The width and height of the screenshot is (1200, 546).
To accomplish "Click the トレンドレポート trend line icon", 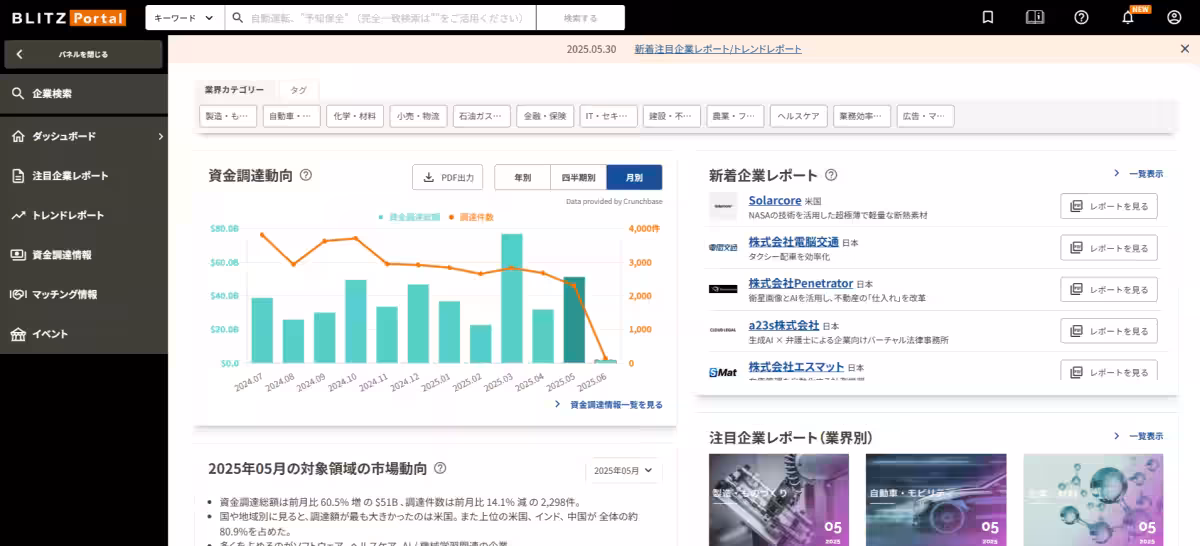I will pyautogui.click(x=18, y=215).
